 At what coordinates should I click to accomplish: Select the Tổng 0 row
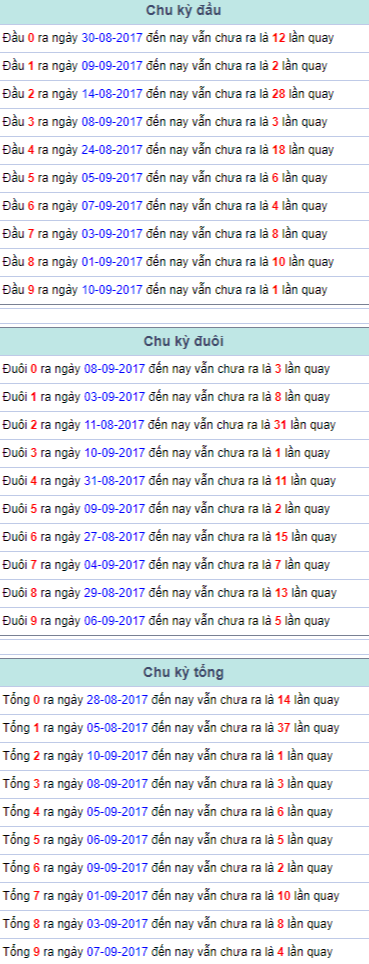tap(184, 700)
